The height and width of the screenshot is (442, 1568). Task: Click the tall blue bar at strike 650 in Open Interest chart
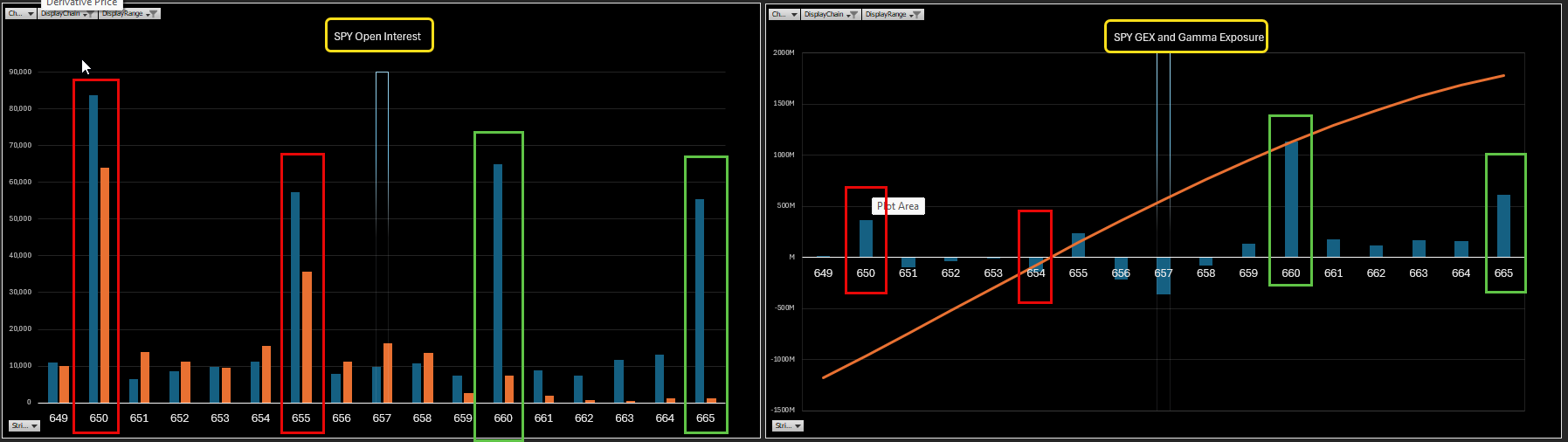coord(93,249)
